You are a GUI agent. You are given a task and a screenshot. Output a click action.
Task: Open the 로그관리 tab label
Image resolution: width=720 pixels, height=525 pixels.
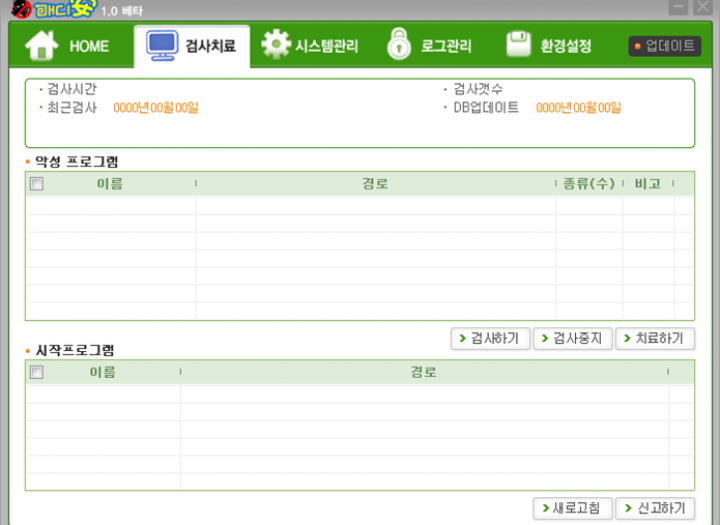[x=446, y=47]
